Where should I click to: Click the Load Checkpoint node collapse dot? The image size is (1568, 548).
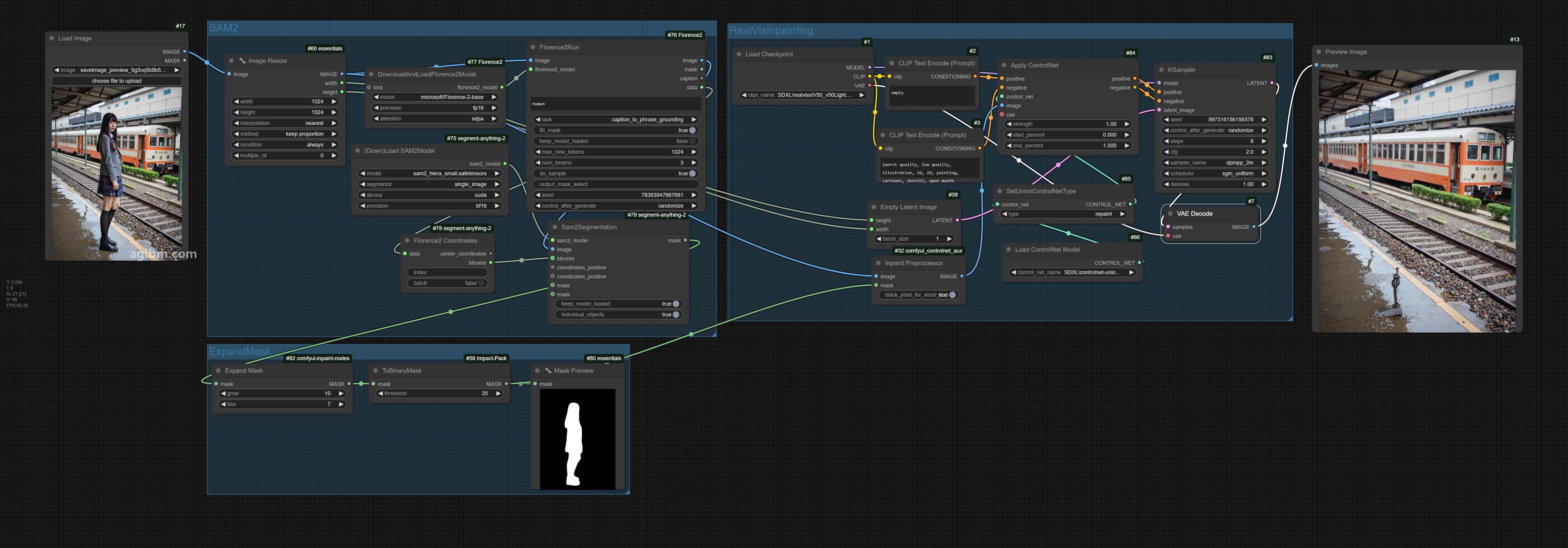pos(739,54)
